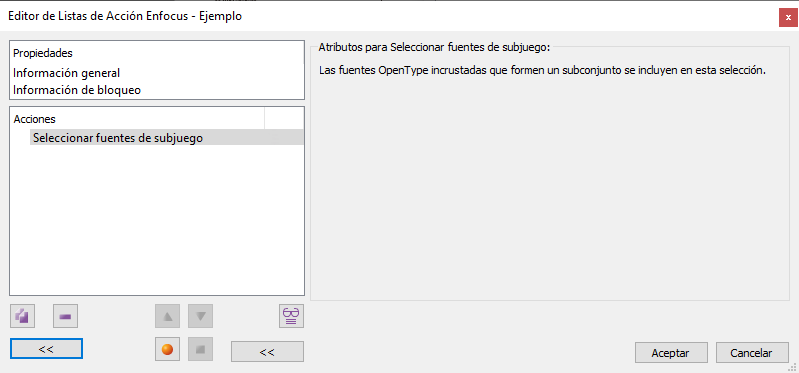Click the empty column header beside Acciones
The width and height of the screenshot is (799, 373).
coord(284,119)
